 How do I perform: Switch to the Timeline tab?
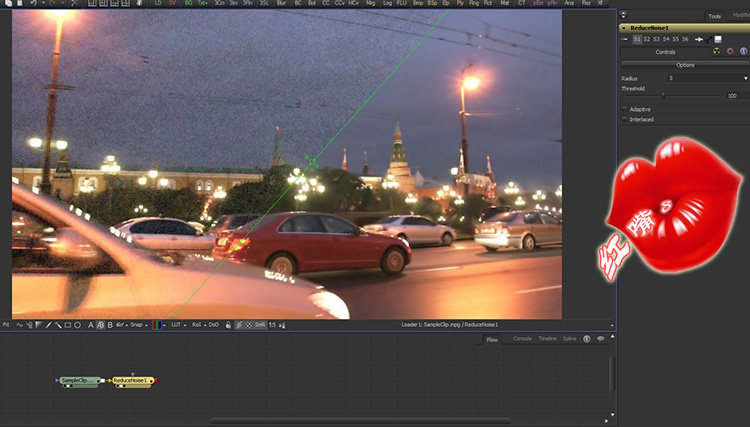click(547, 339)
